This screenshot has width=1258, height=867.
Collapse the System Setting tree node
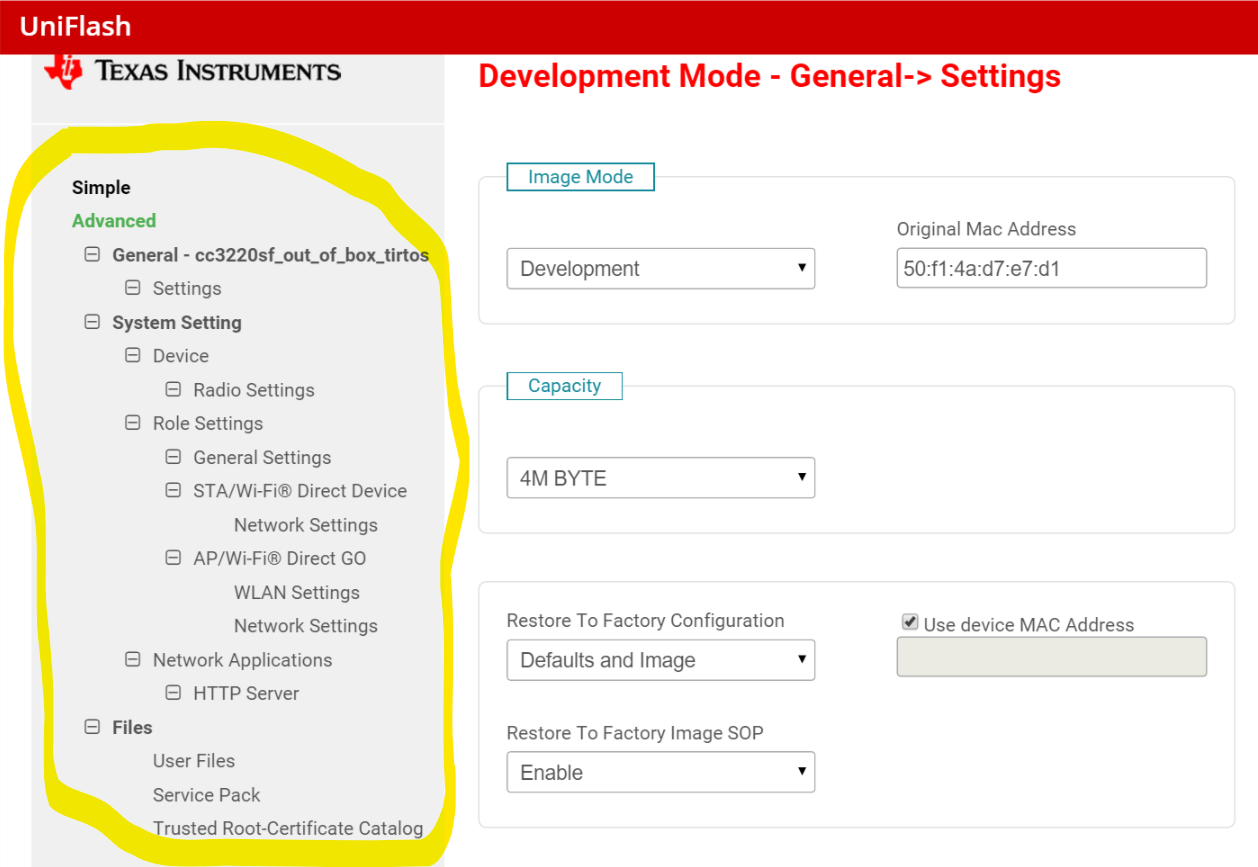pos(92,322)
